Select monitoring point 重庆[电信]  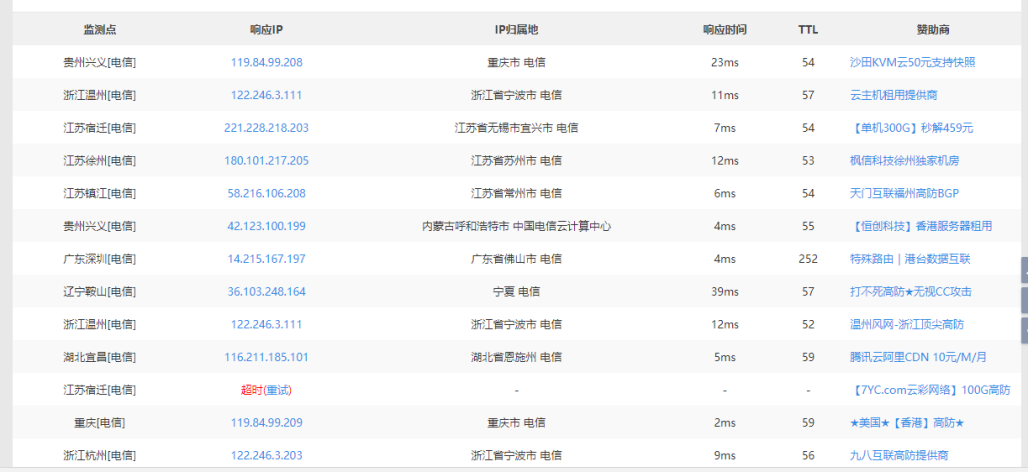[100, 423]
